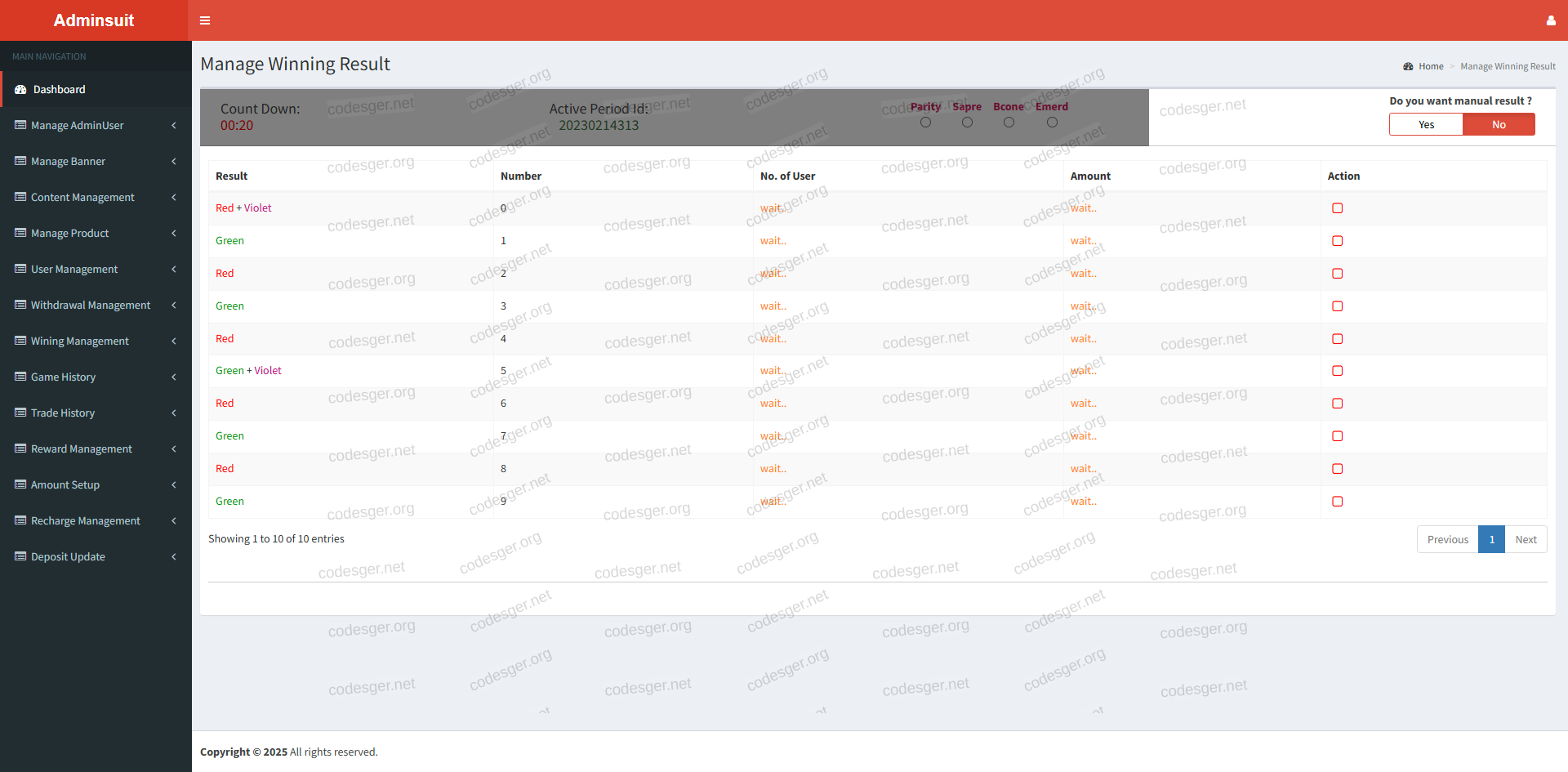Expand the Manage AdminUser chevron
The height and width of the screenshot is (772, 1568).
174,126
